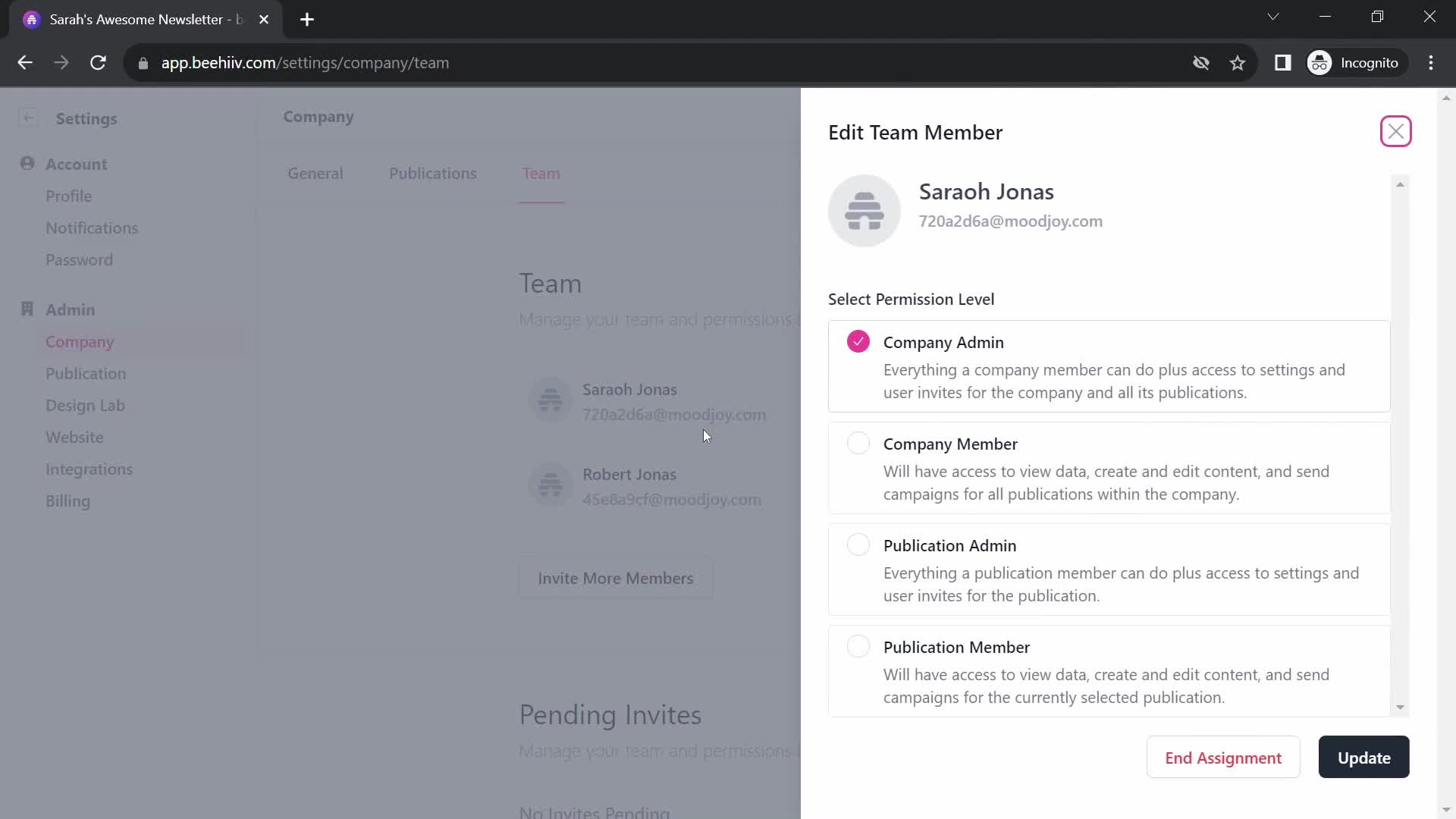Select the Publication Admin radio button

(x=858, y=544)
